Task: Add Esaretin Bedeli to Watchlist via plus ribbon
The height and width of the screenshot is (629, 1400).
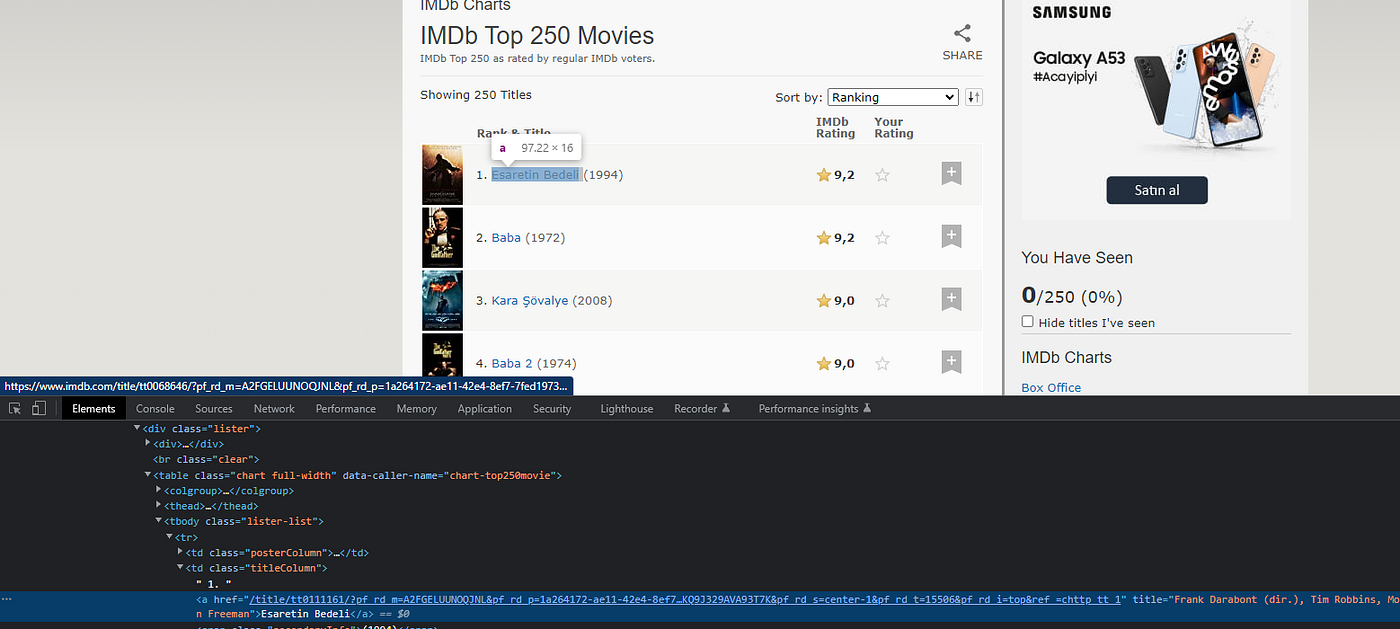Action: (950, 172)
